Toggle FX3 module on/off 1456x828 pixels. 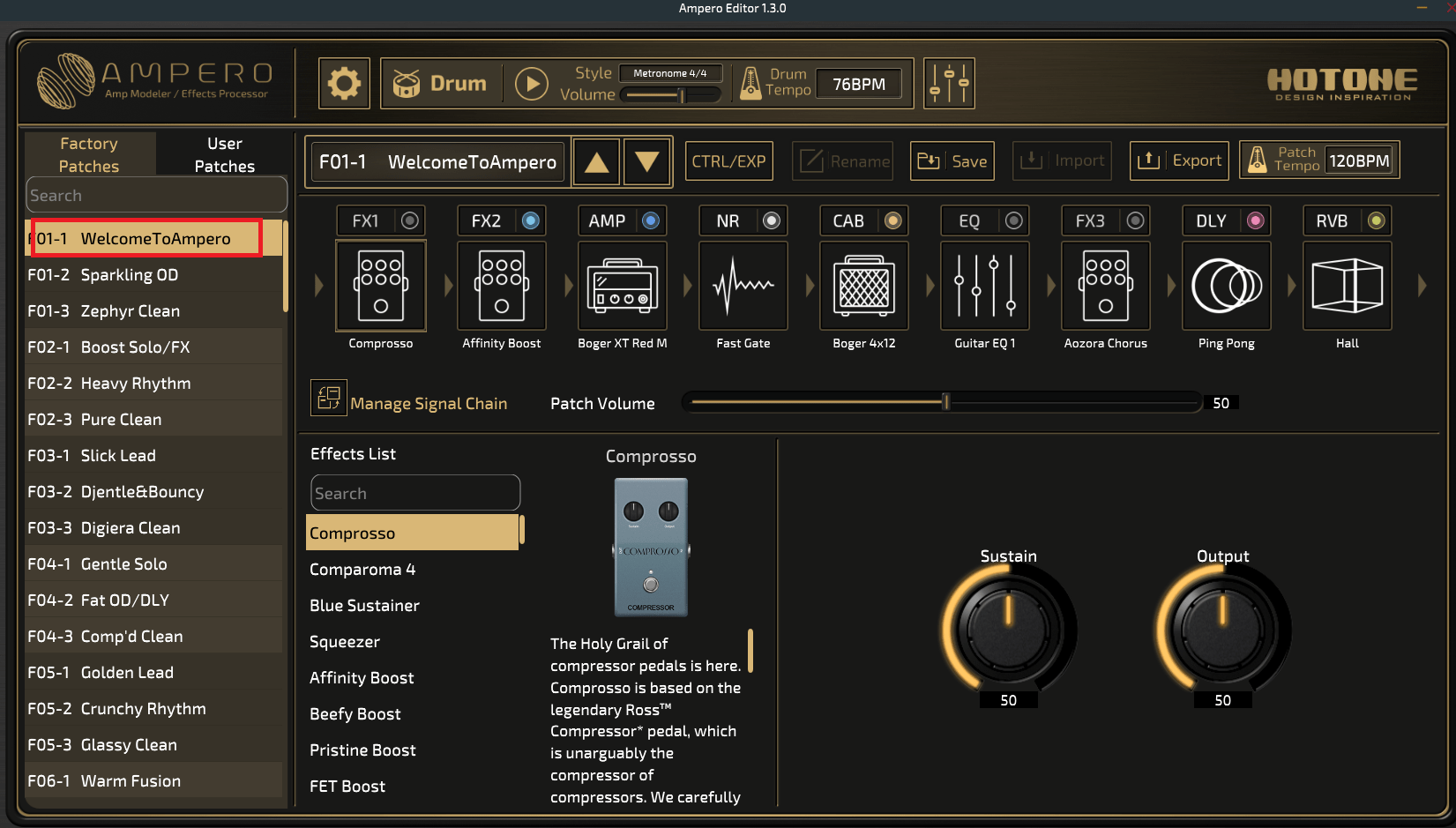pyautogui.click(x=1135, y=220)
